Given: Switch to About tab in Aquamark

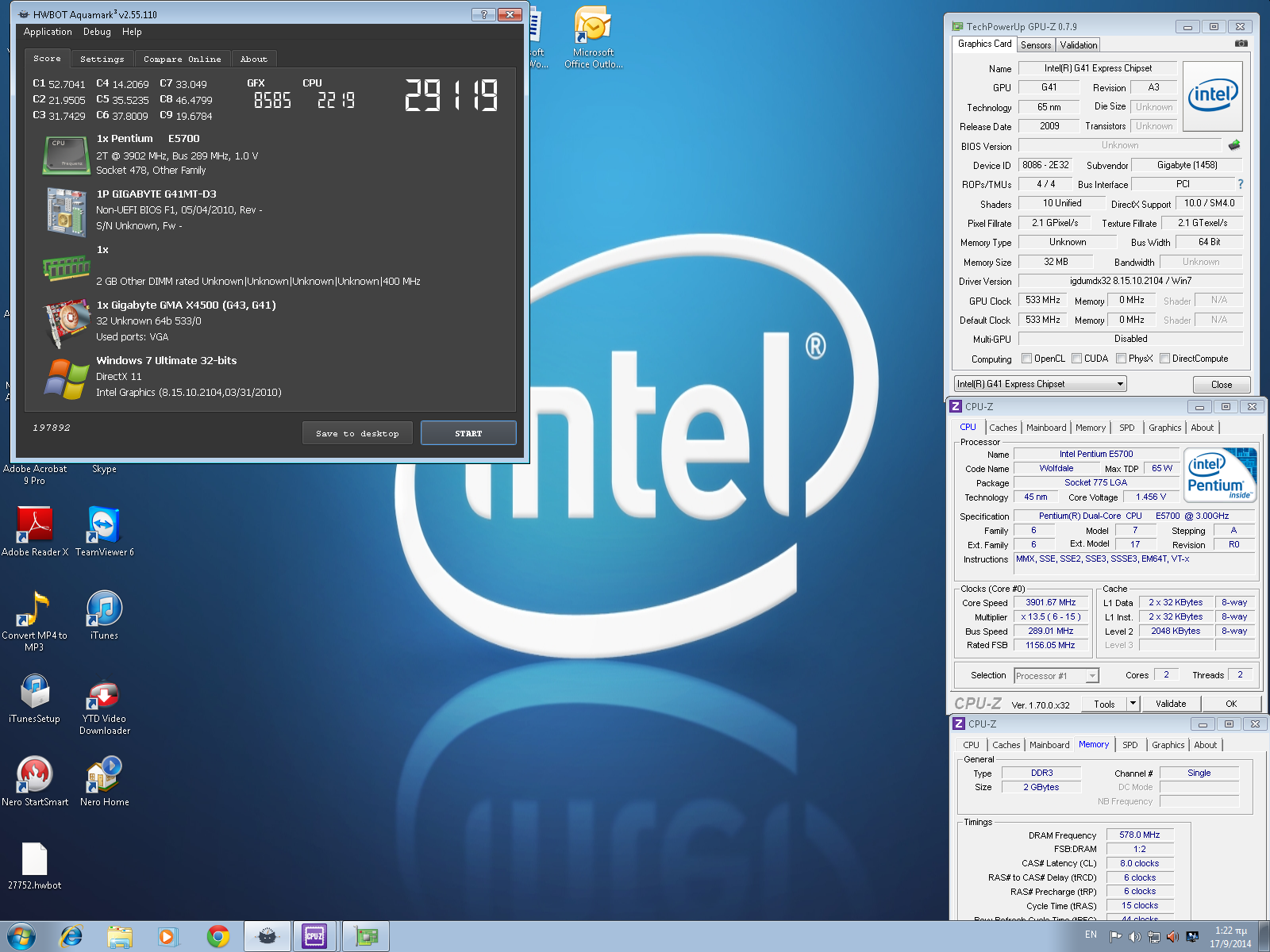Looking at the screenshot, I should coord(254,59).
